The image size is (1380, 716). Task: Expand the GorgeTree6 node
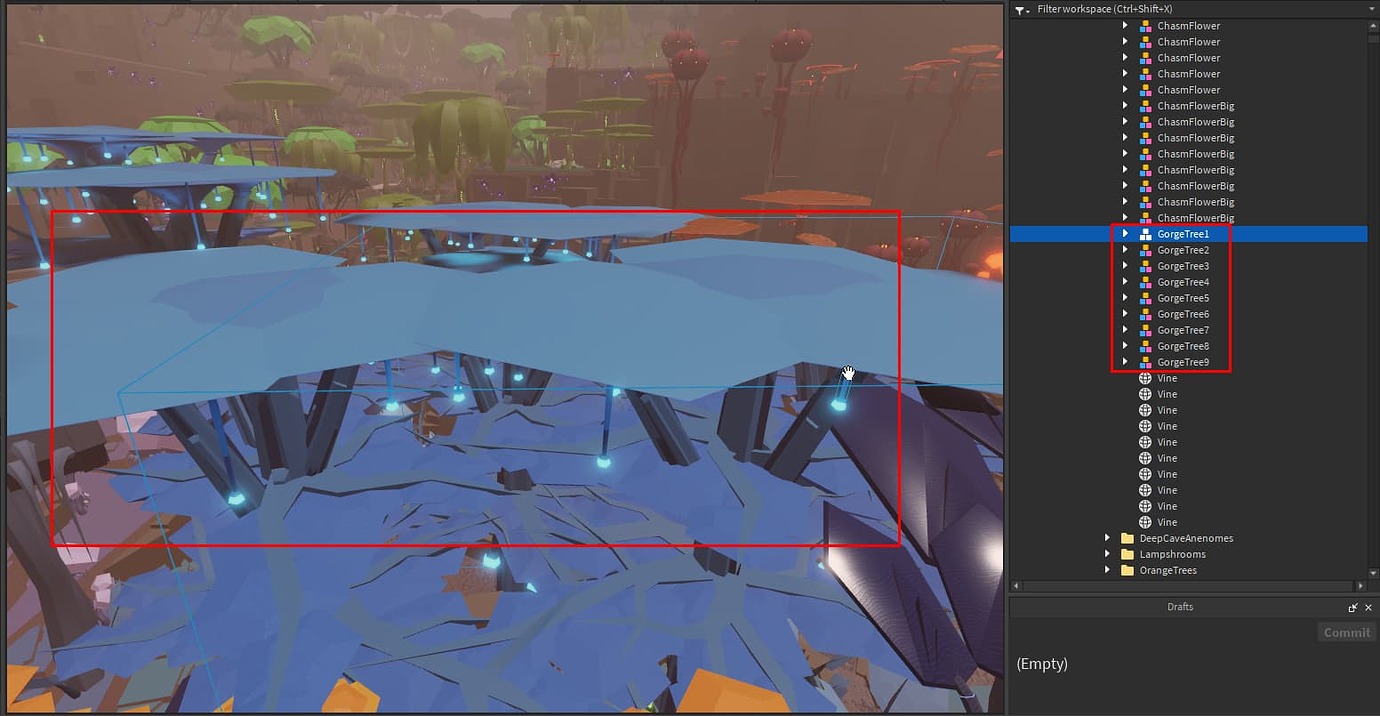[x=1125, y=314]
